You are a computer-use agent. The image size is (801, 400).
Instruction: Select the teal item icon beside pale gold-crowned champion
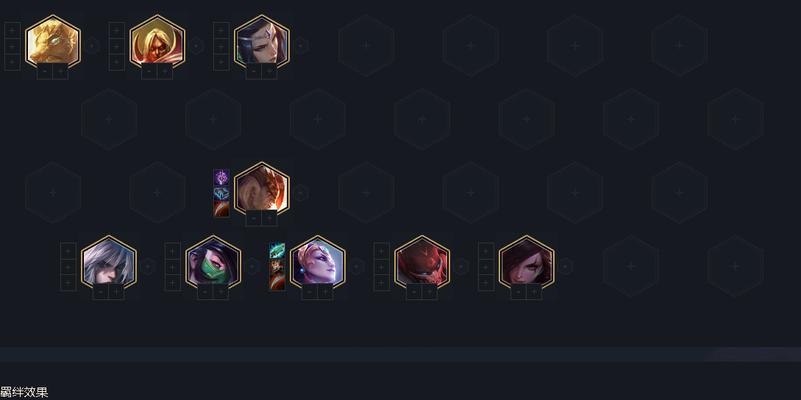(x=277, y=250)
